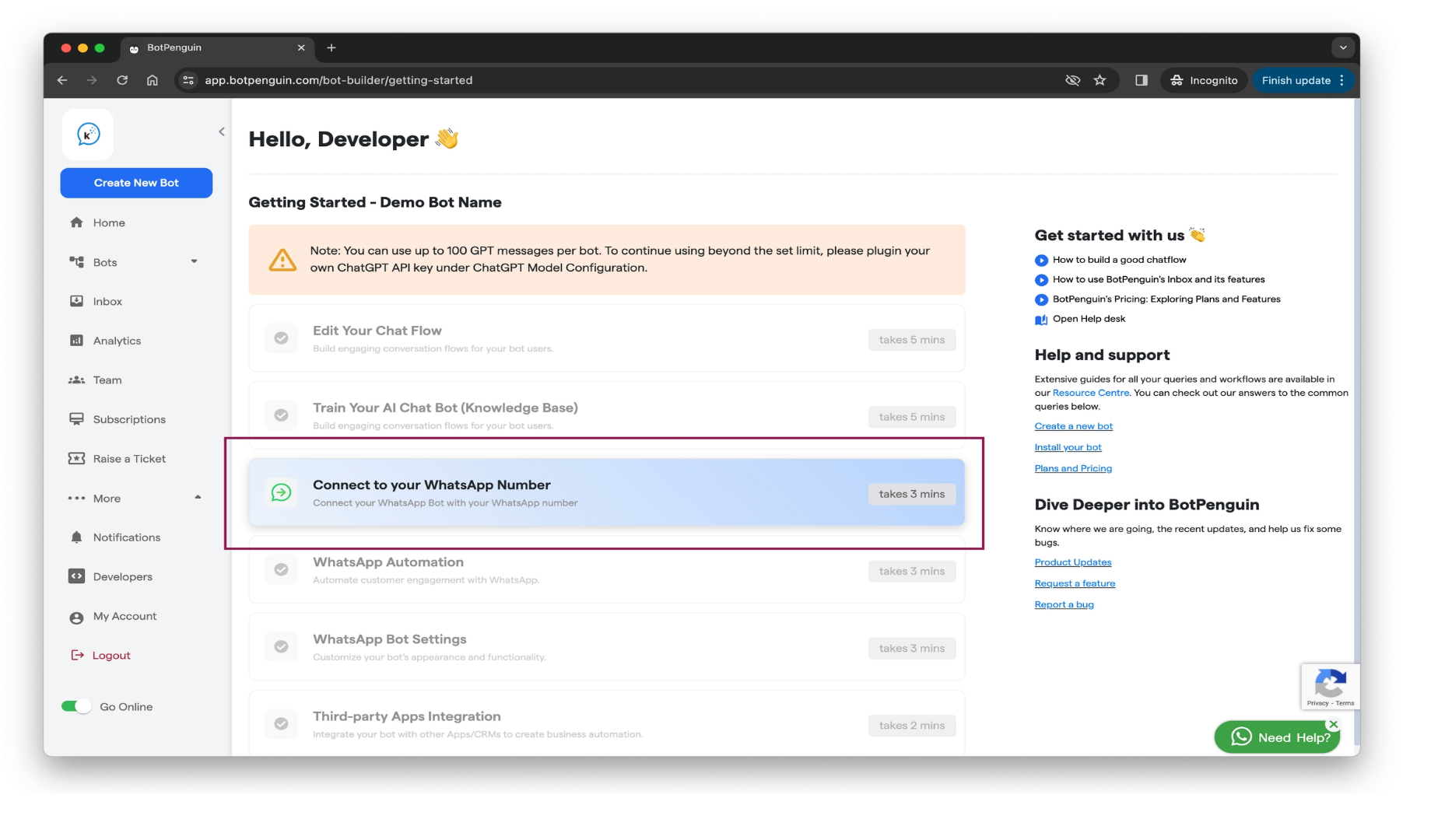Expand the Bots dropdown arrow
The width and height of the screenshot is (1452, 840).
[x=194, y=261]
